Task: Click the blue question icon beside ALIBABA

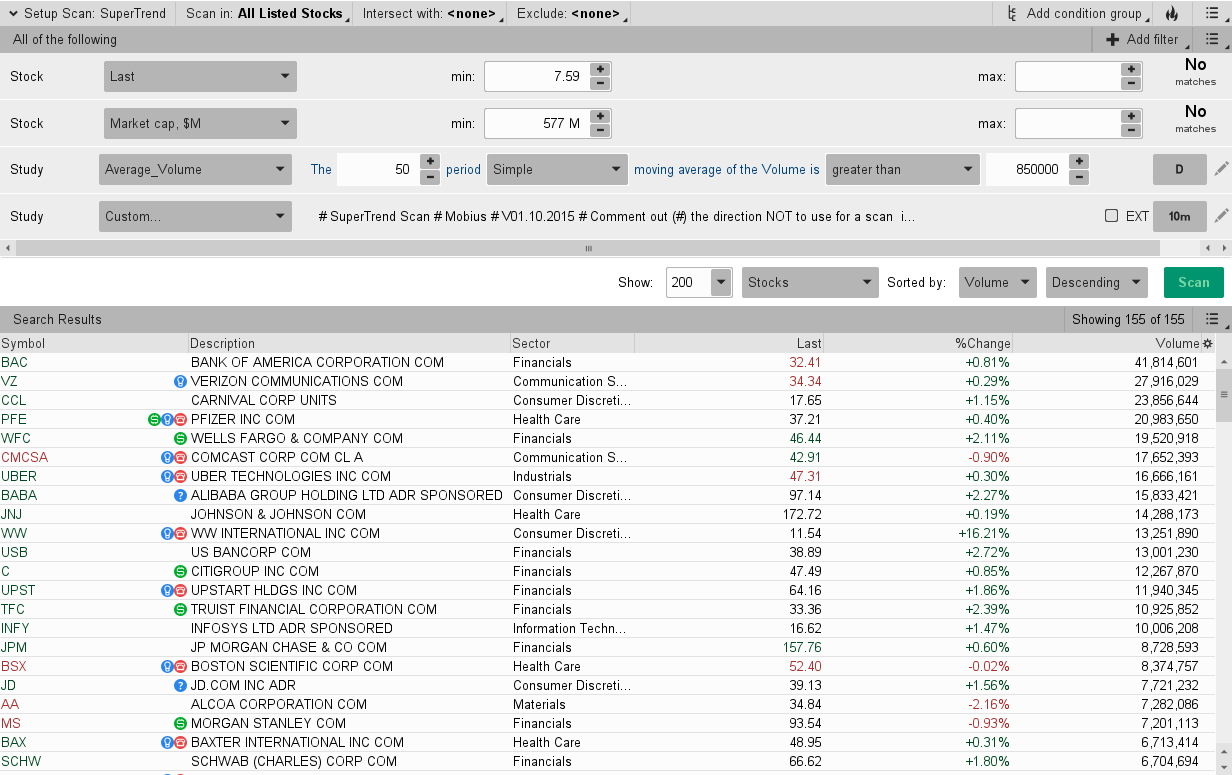Action: [x=181, y=495]
